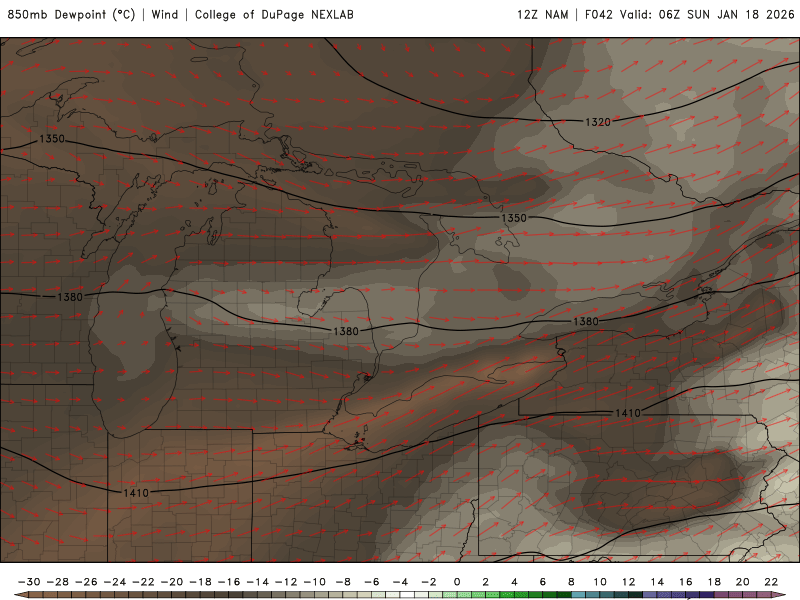Click the -4 value on the color scale
The height and width of the screenshot is (600, 800).
tap(400, 582)
